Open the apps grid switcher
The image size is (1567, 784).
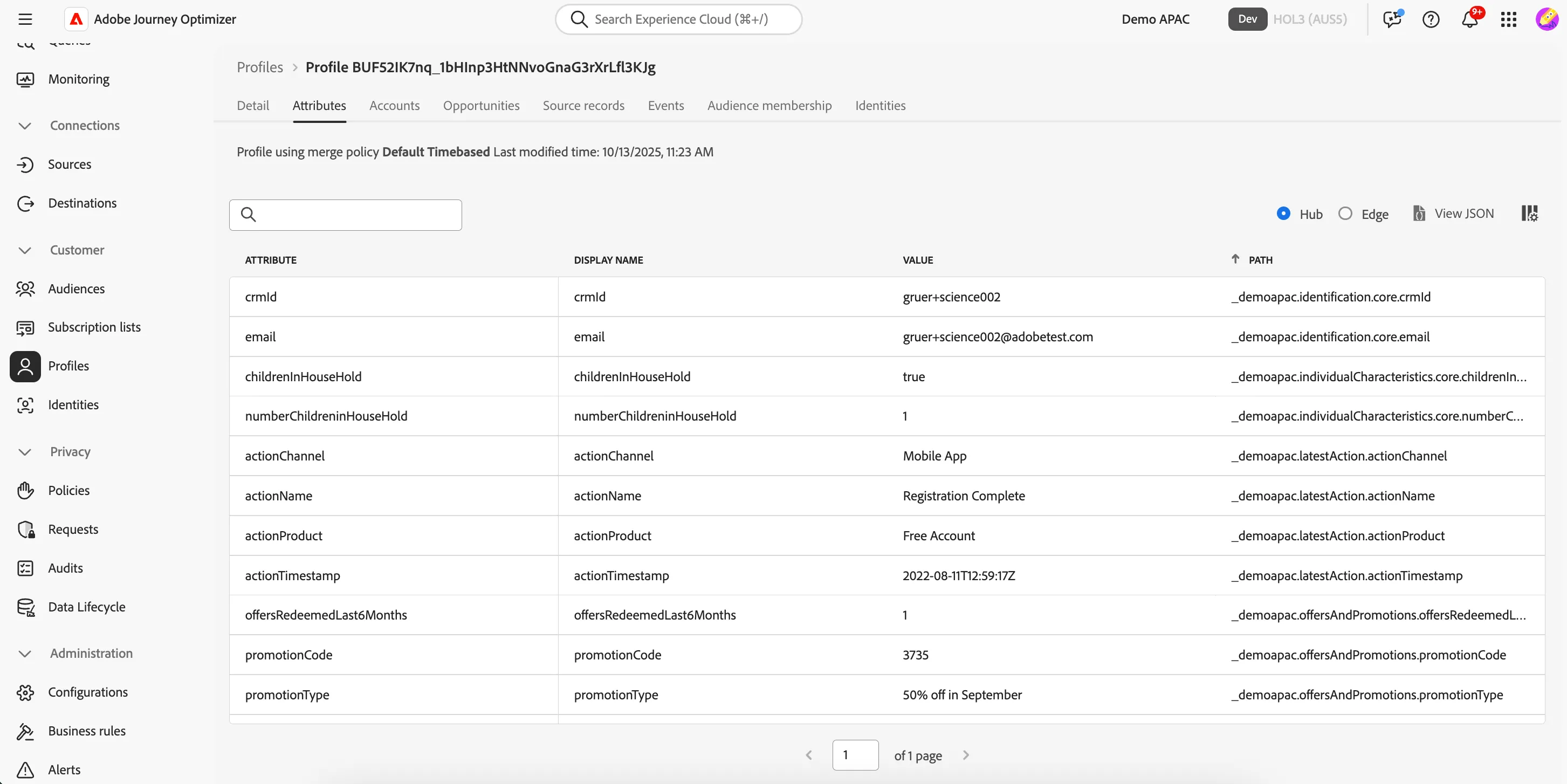(1509, 19)
